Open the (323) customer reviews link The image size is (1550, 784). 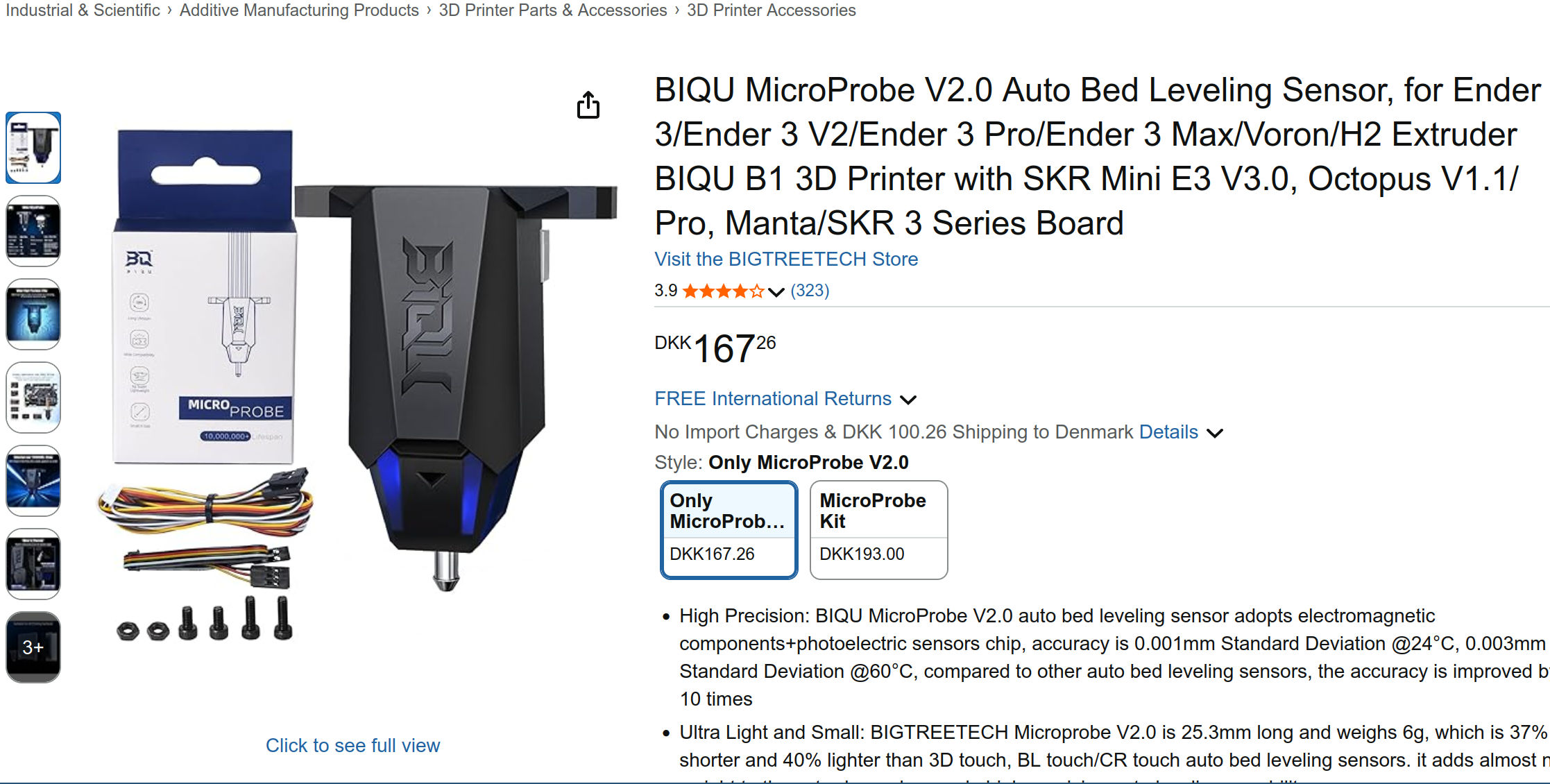[810, 291]
